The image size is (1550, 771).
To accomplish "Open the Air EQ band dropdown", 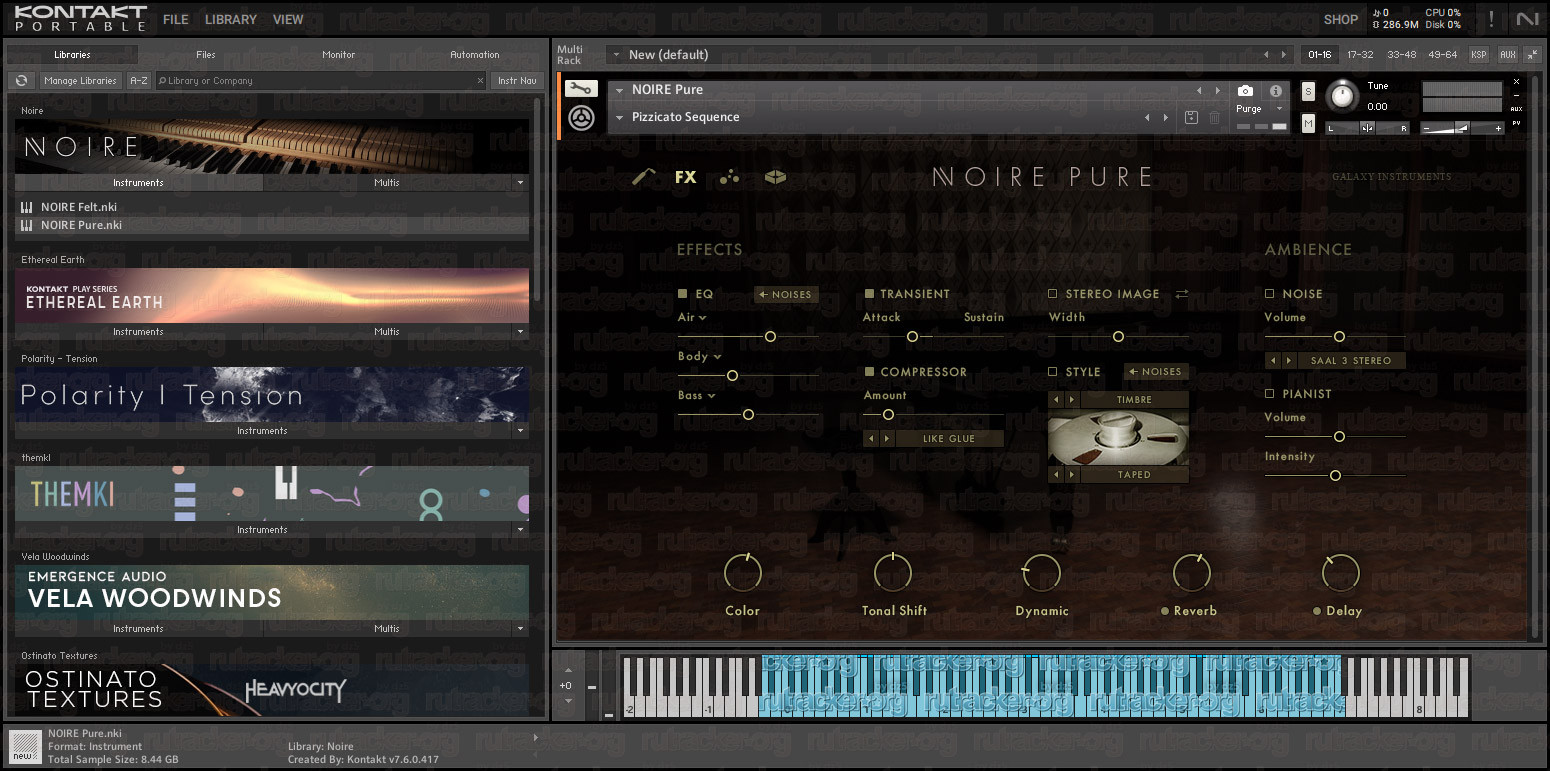I will (692, 317).
